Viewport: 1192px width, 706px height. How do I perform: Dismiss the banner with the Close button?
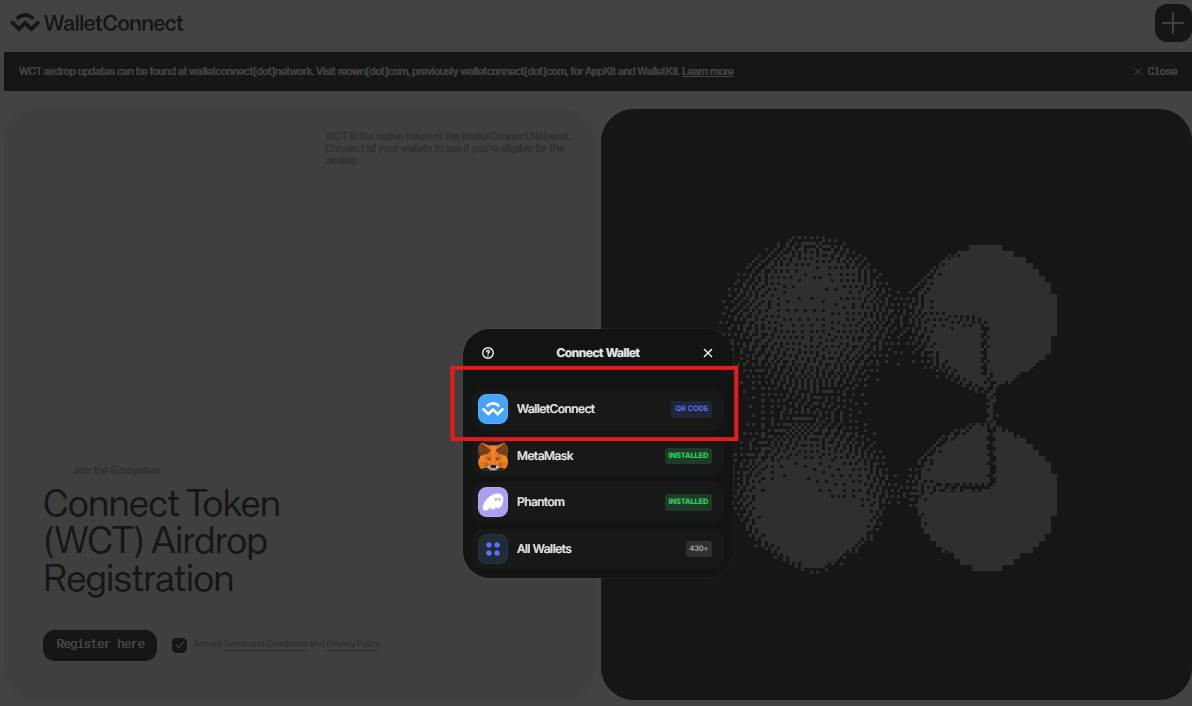tap(1156, 71)
